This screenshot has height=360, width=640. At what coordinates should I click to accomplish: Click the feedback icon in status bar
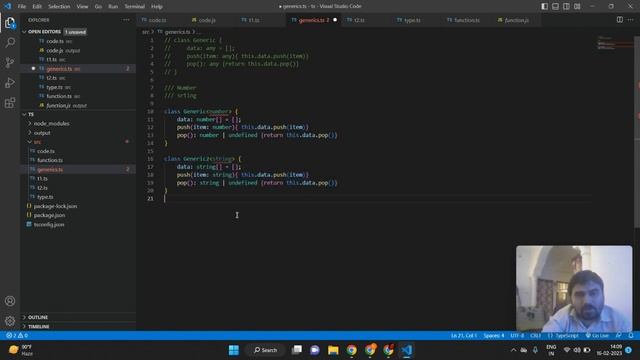[618, 336]
